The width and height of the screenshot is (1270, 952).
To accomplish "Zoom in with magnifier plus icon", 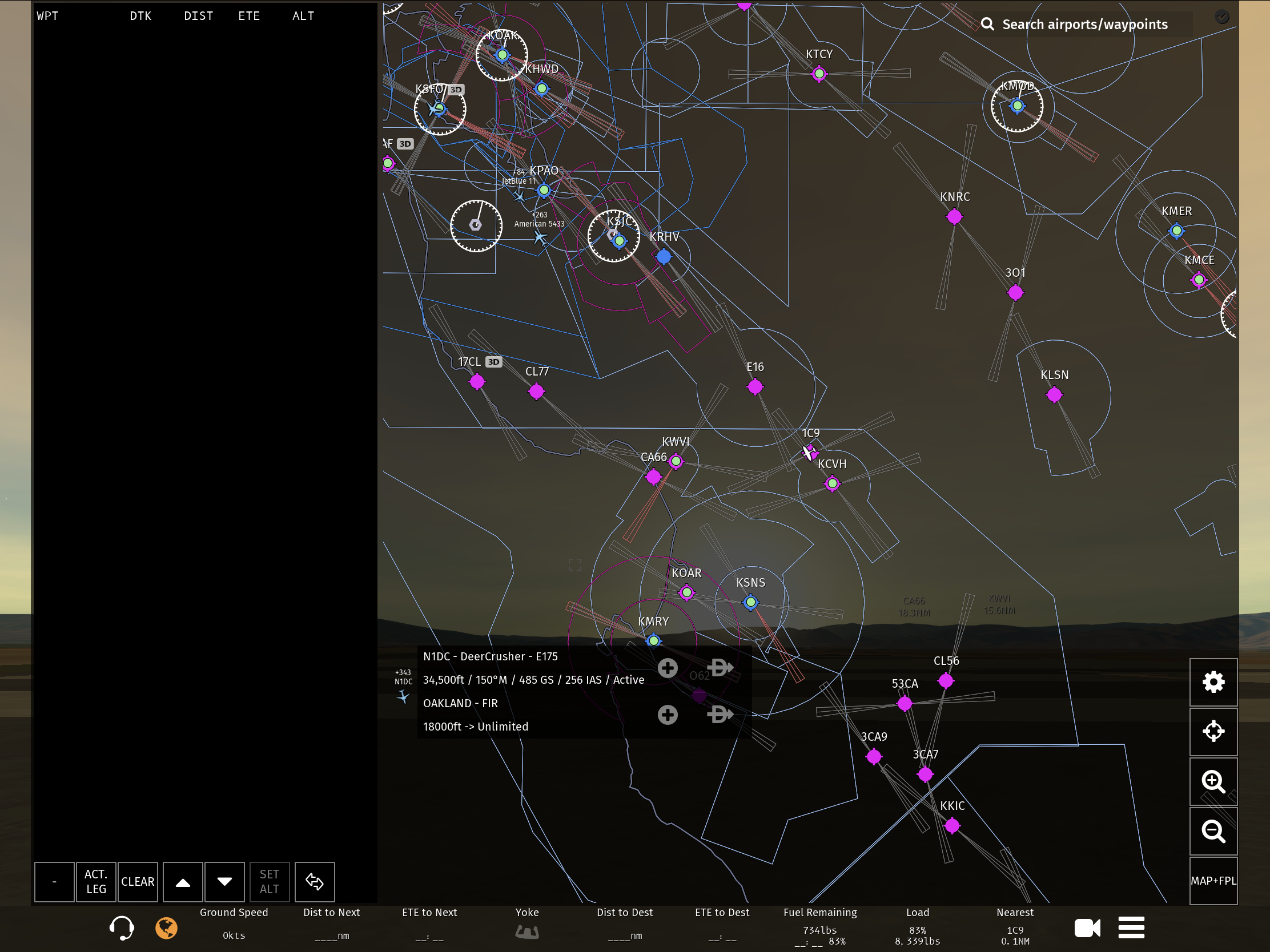I will pyautogui.click(x=1212, y=781).
